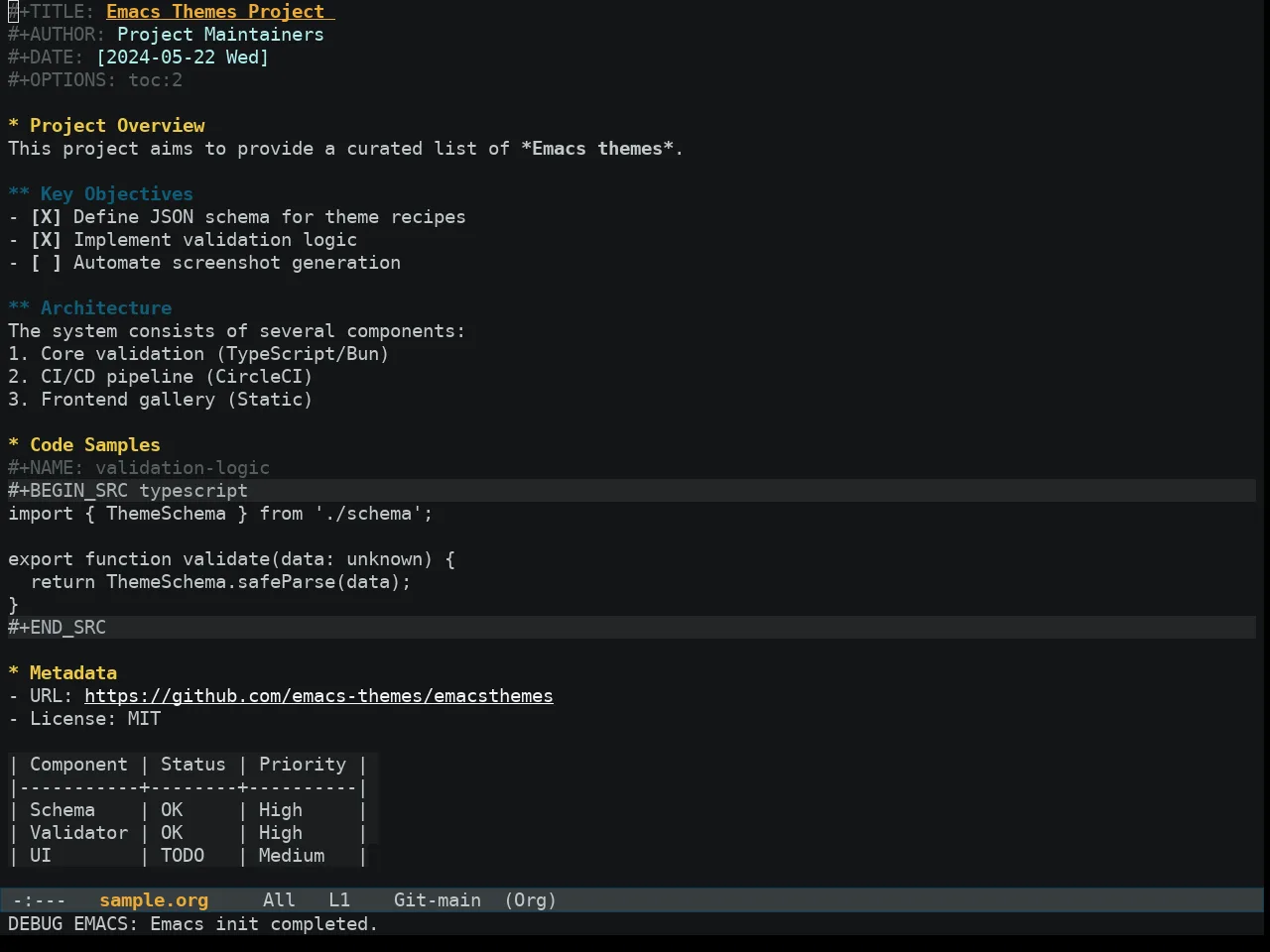Click the #+OPTIONS: toc:2 line
The width and height of the screenshot is (1270, 952).
95,80
